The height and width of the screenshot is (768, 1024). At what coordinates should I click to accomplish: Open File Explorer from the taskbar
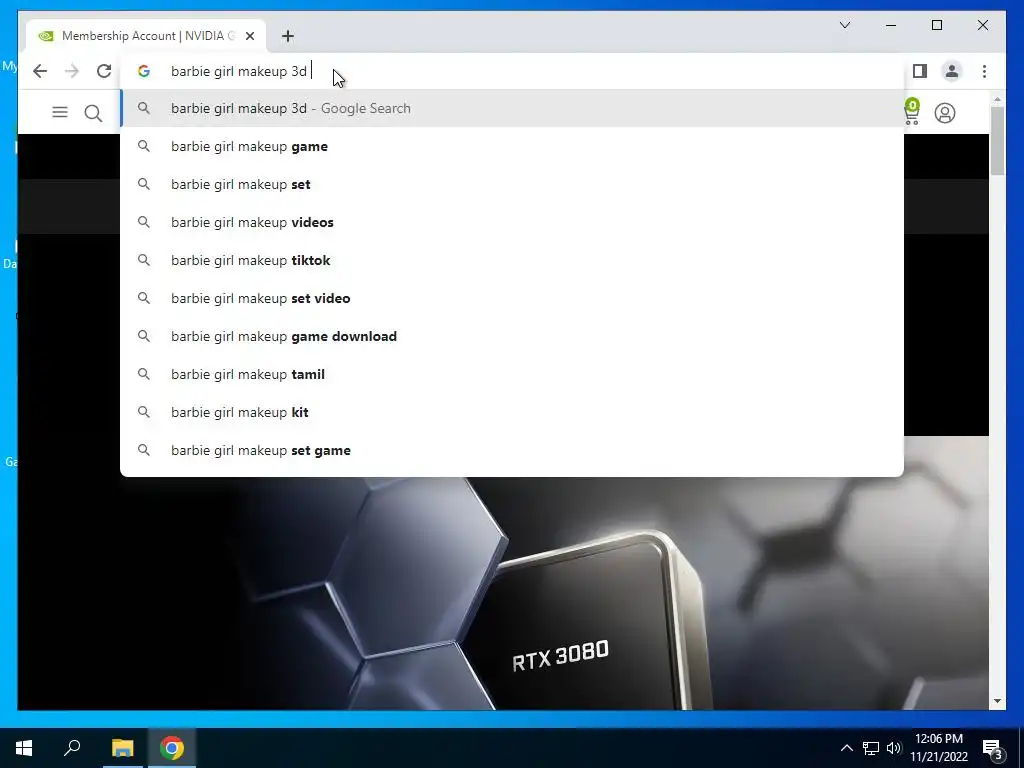coord(122,748)
